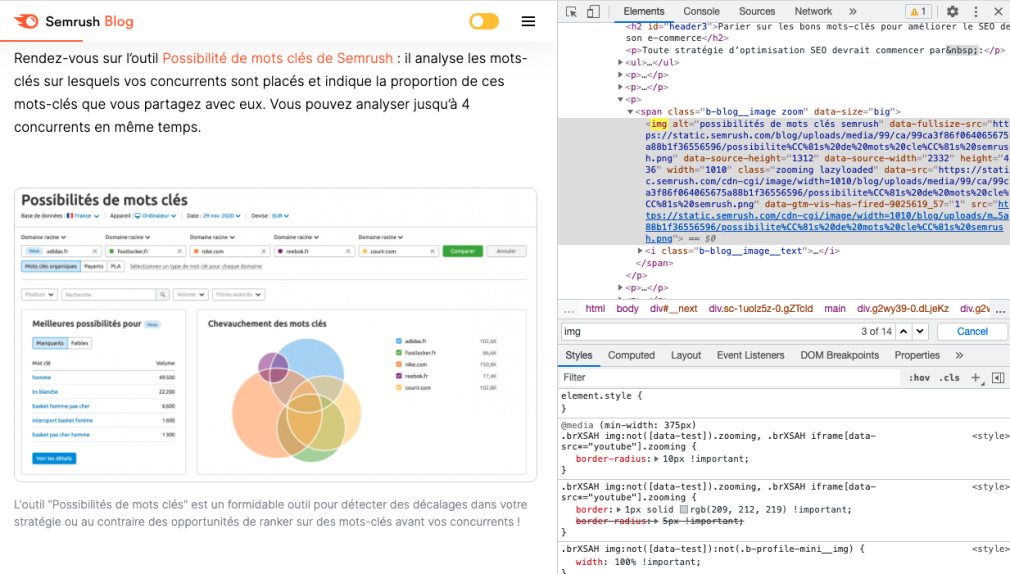Switch to the Sources tab
Viewport: 1010px width, 574px height.
click(757, 11)
